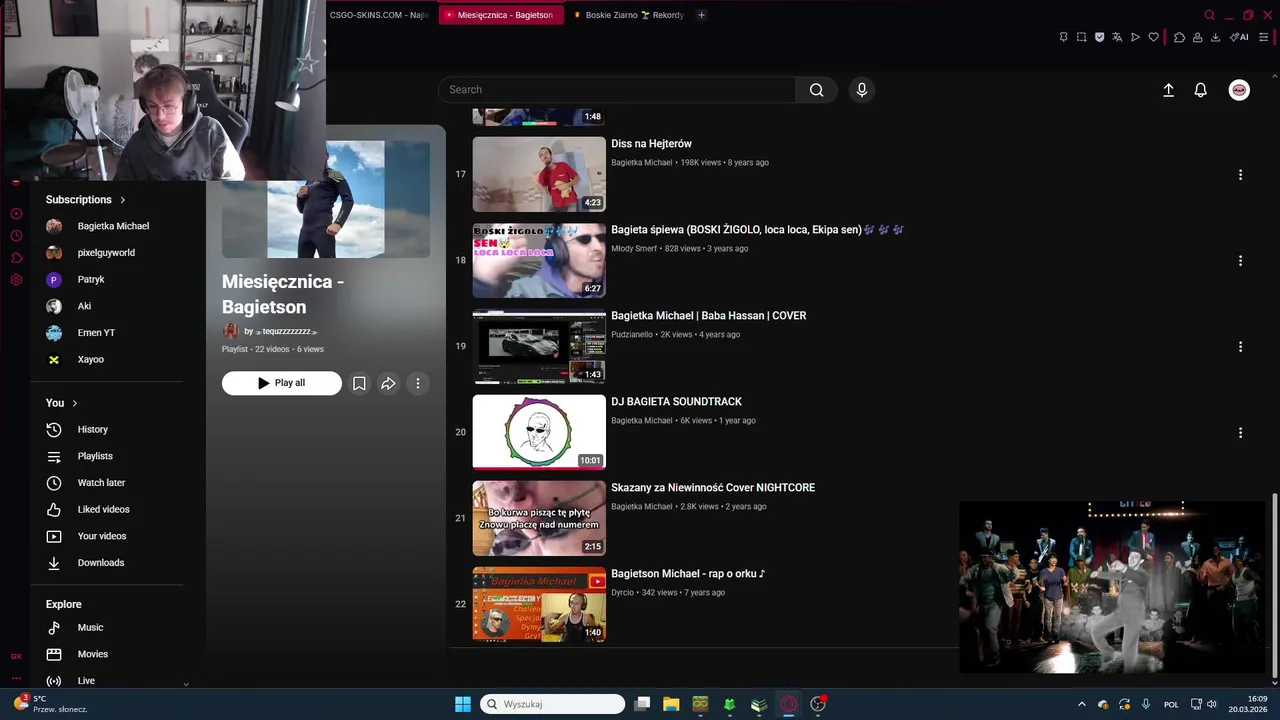Viewport: 1280px width, 720px height.
Task: Open File Explorer from taskbar
Action: (671, 704)
